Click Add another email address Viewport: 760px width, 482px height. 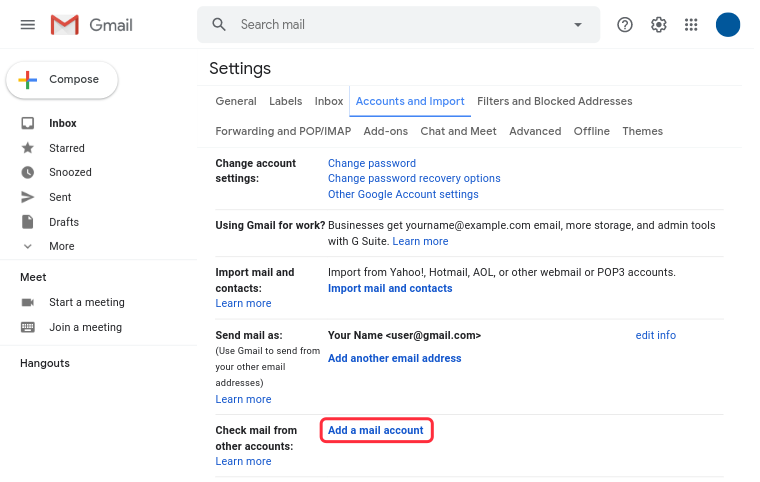[395, 358]
